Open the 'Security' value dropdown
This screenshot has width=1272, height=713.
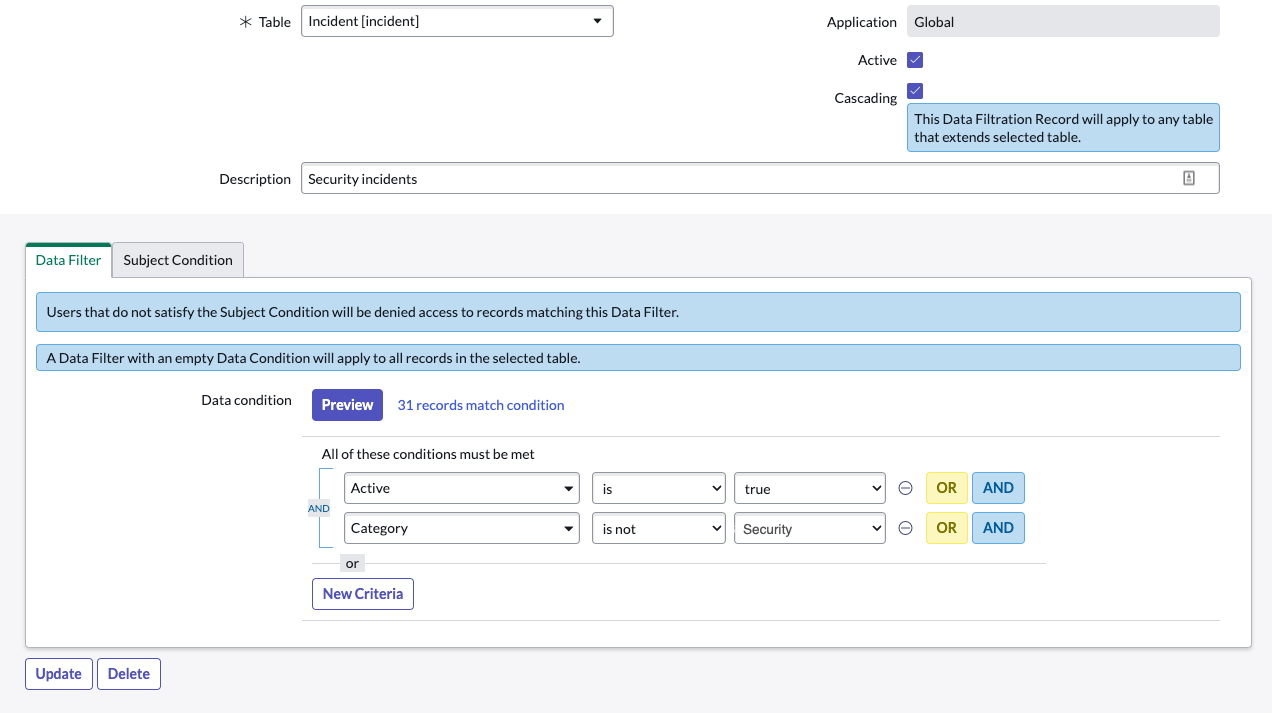(810, 528)
